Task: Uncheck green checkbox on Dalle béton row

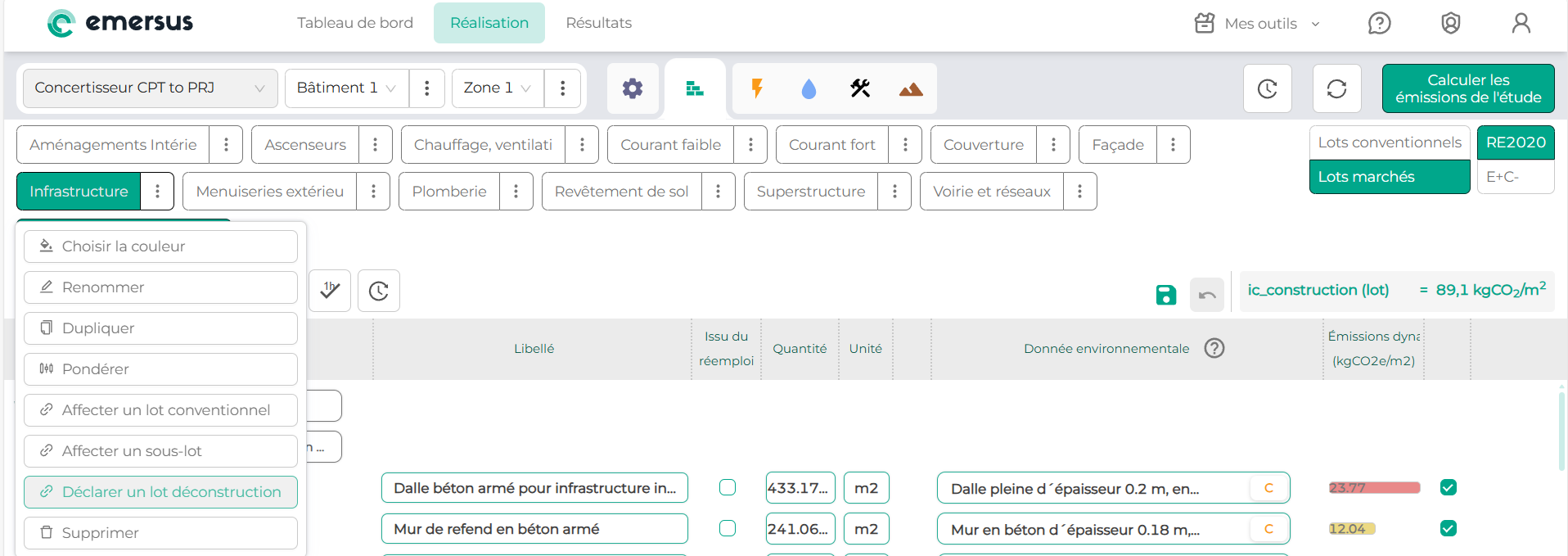Action: [x=1448, y=487]
